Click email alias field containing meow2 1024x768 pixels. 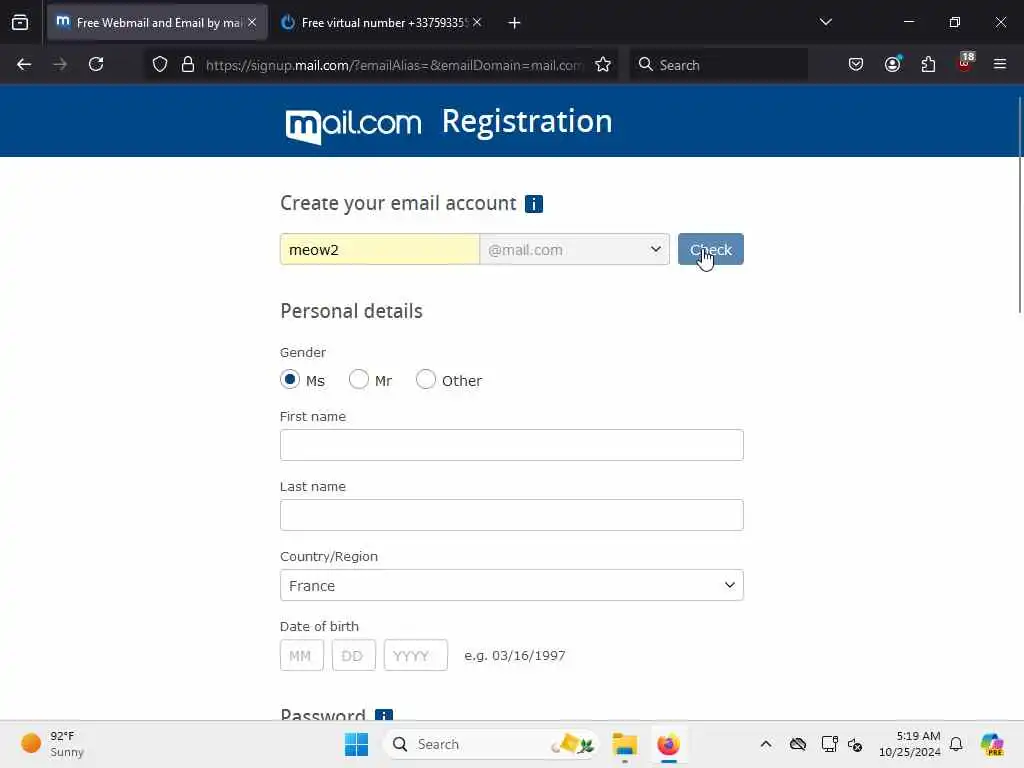[379, 249]
